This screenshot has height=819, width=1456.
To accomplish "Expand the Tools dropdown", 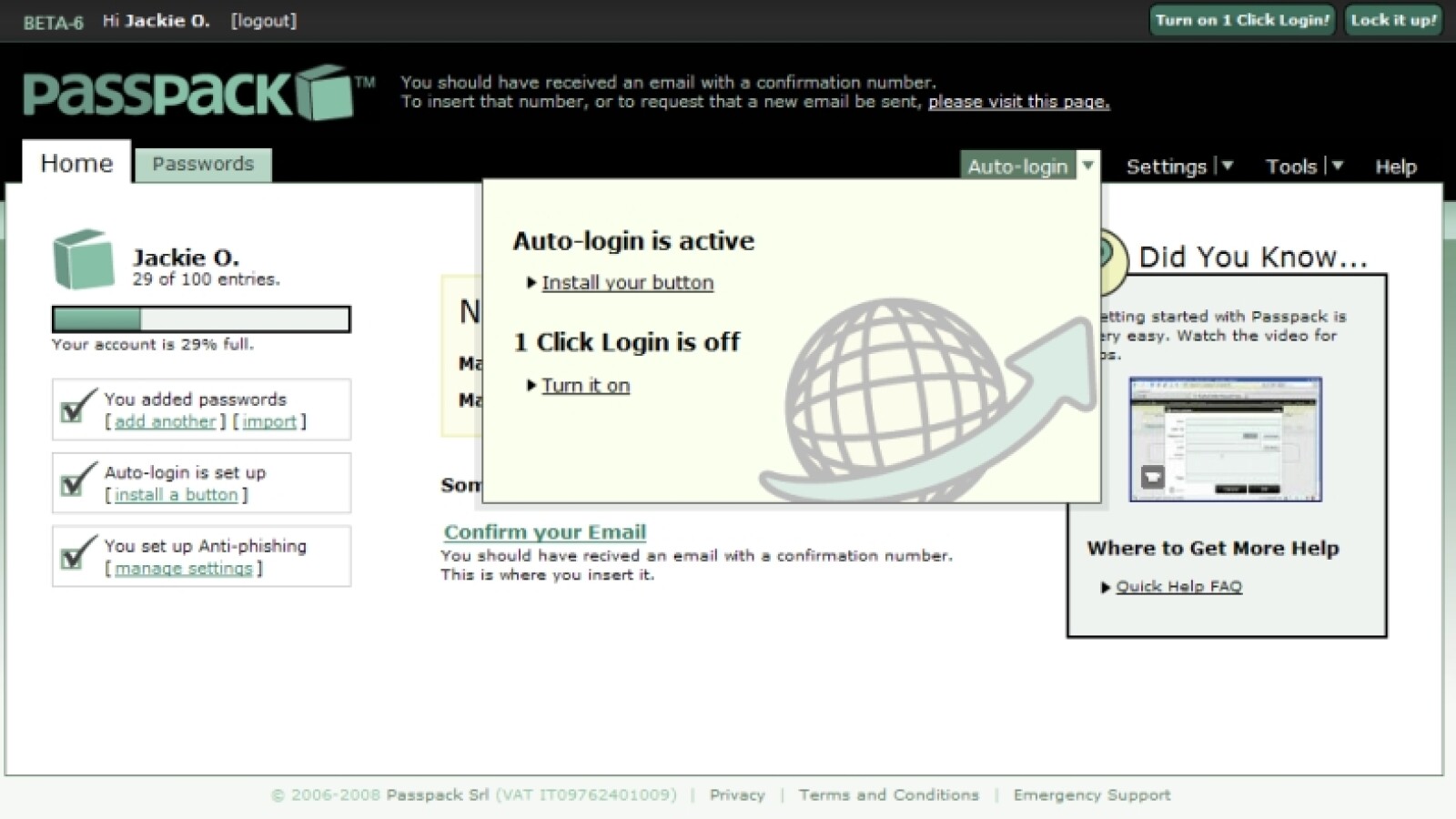I will point(1337,167).
